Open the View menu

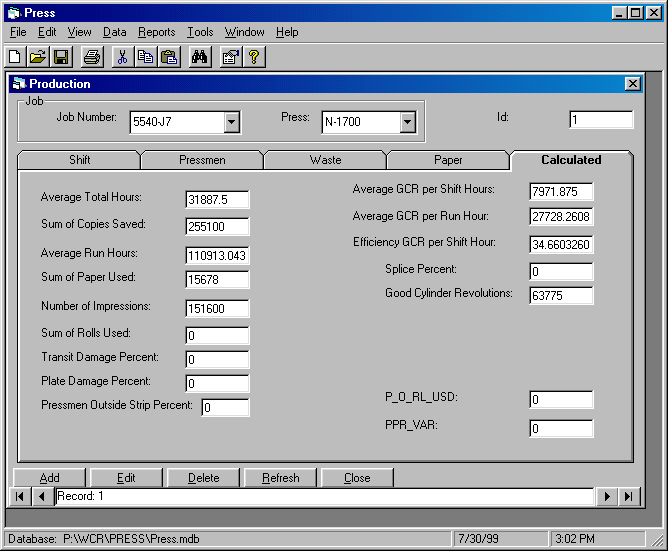(x=79, y=32)
